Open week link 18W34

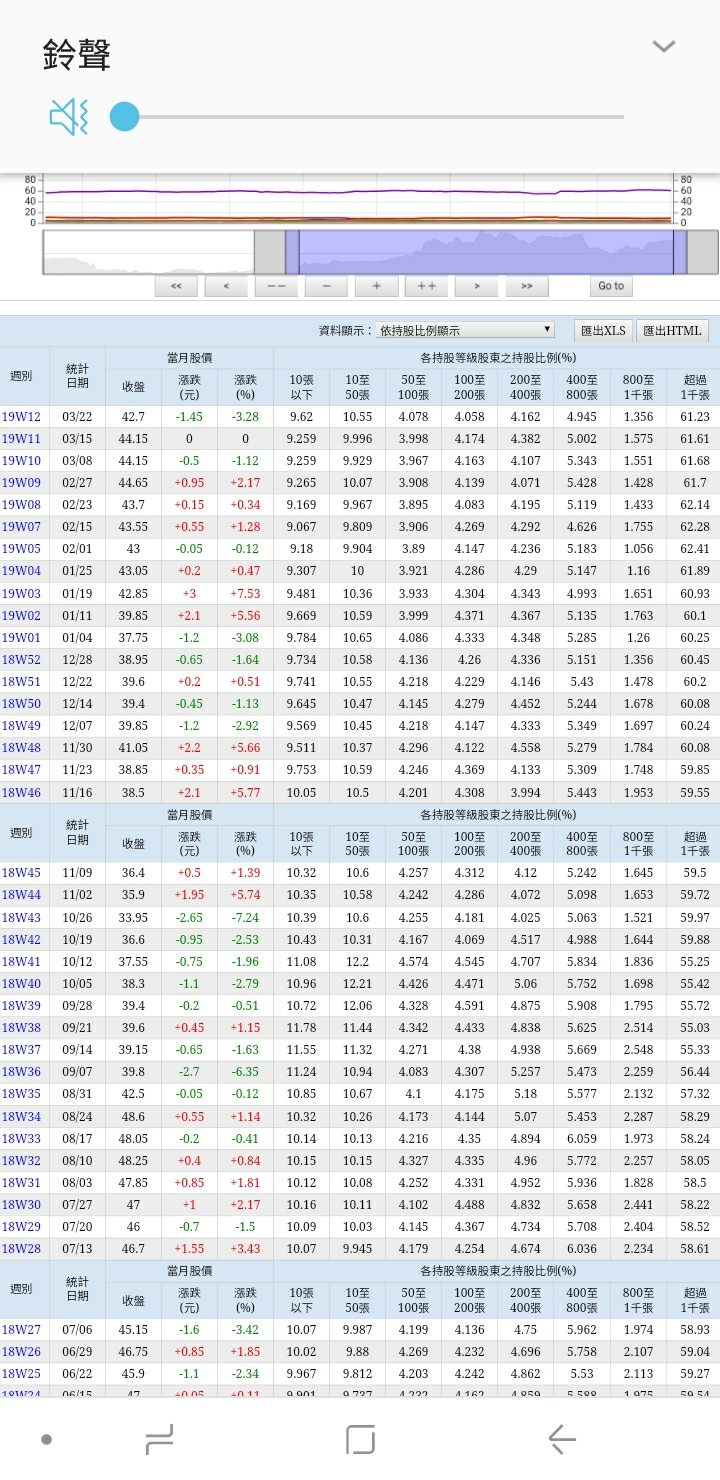coord(21,1117)
